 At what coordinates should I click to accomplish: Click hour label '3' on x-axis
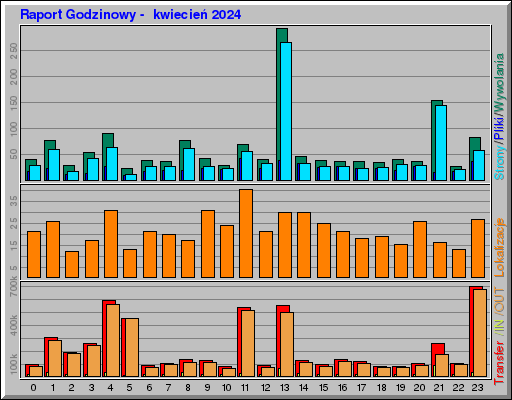pos(91,388)
